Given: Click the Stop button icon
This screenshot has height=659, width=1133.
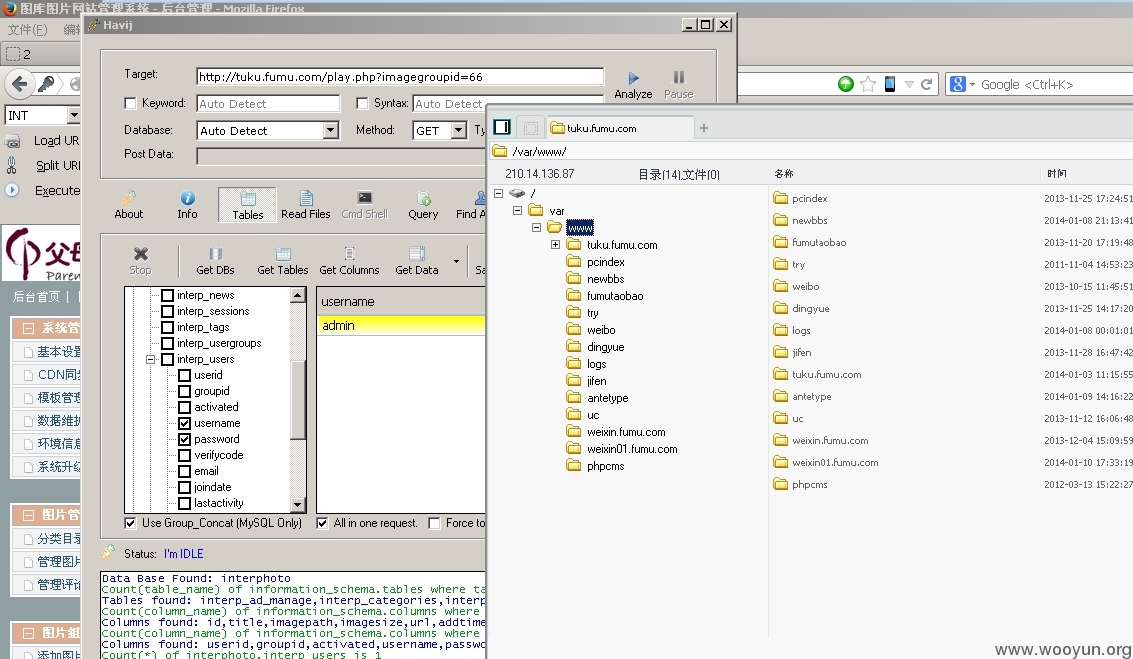Looking at the screenshot, I should (141, 254).
